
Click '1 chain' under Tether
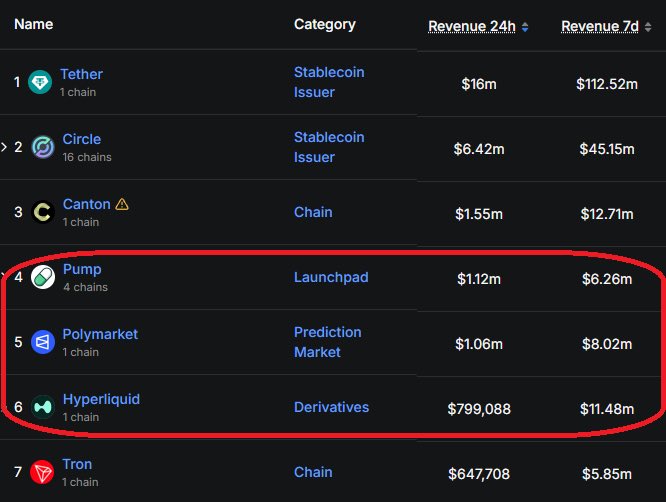click(x=78, y=92)
